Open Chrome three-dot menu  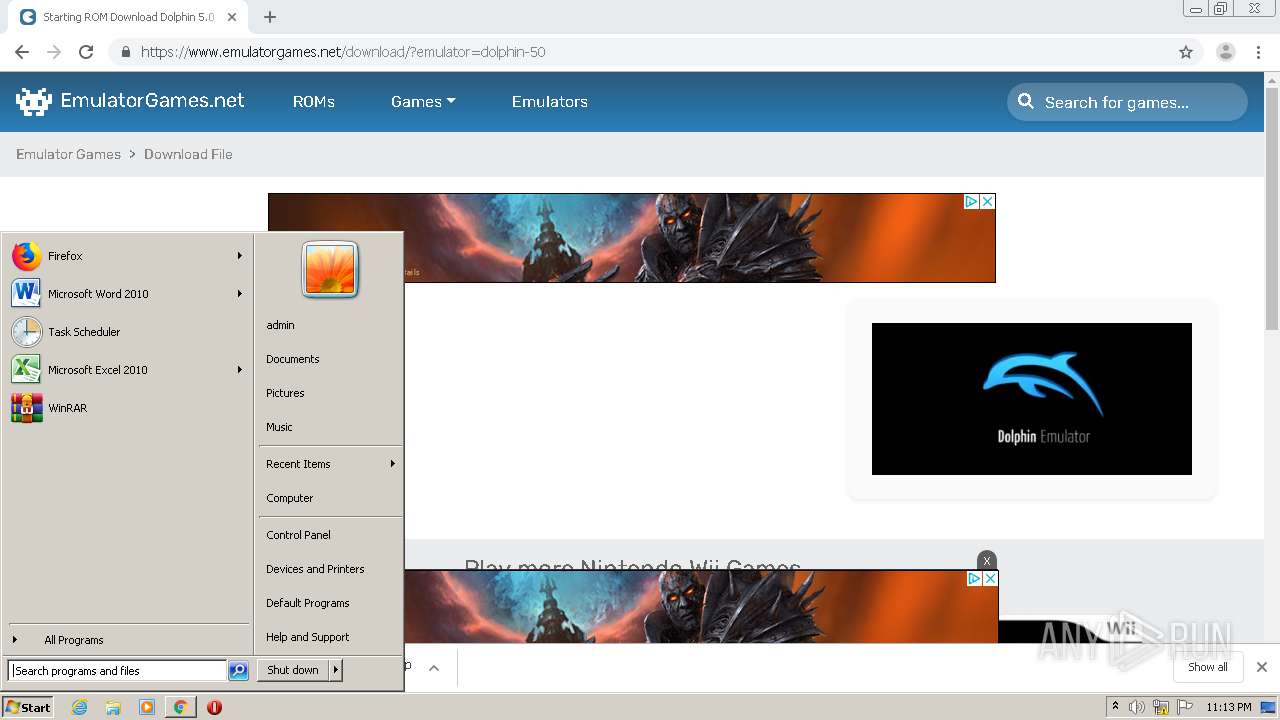click(x=1259, y=52)
